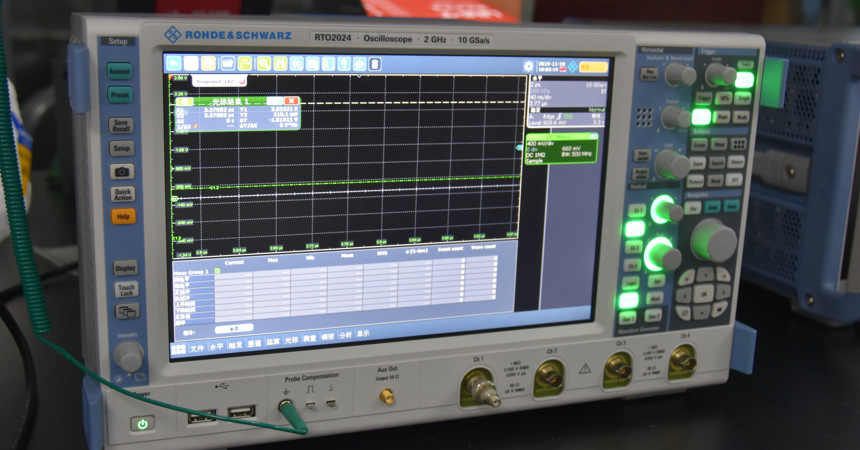Open the 触发 (Trigger) menu

click(235, 344)
